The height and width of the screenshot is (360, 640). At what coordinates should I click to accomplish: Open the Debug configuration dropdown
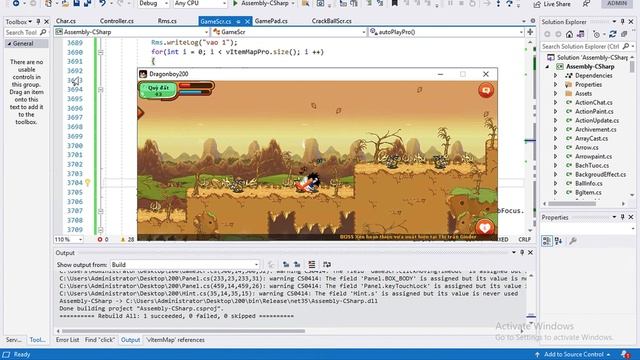(153, 3)
